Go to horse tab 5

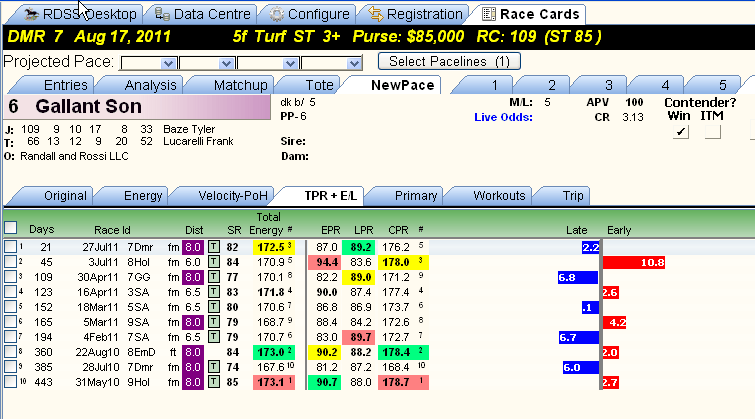pos(715,85)
